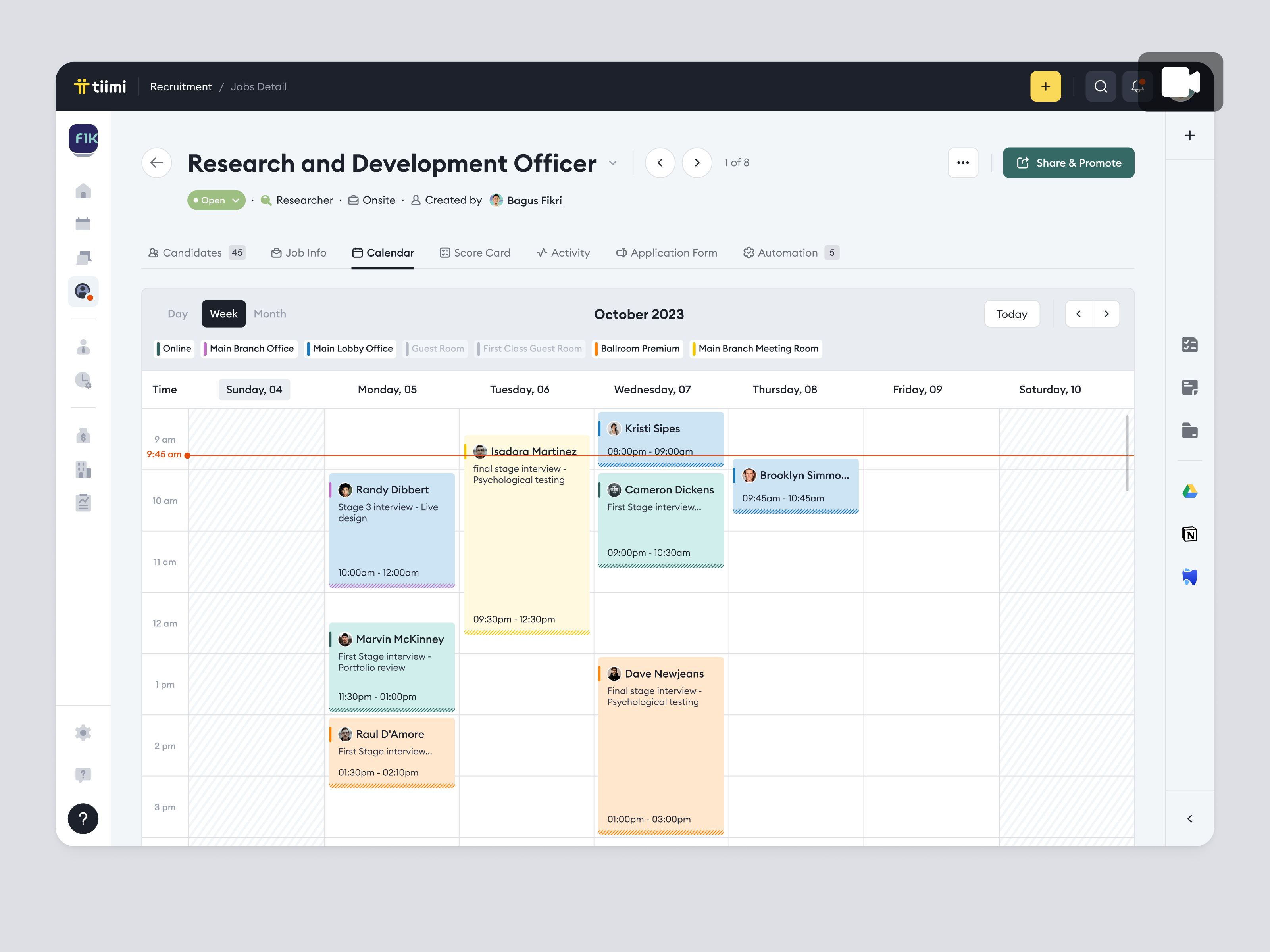This screenshot has height=952, width=1270.
Task: Switch to the Score Card tab
Action: 475,253
